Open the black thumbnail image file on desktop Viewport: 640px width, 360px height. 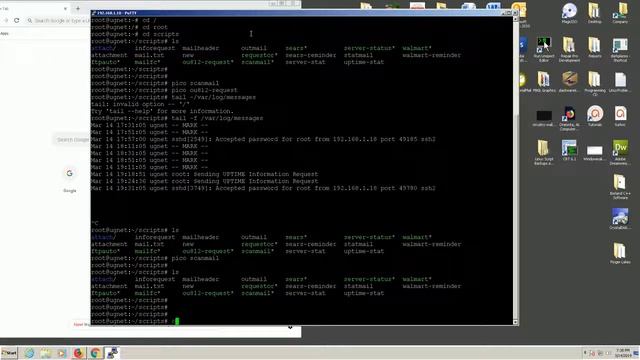tap(544, 118)
